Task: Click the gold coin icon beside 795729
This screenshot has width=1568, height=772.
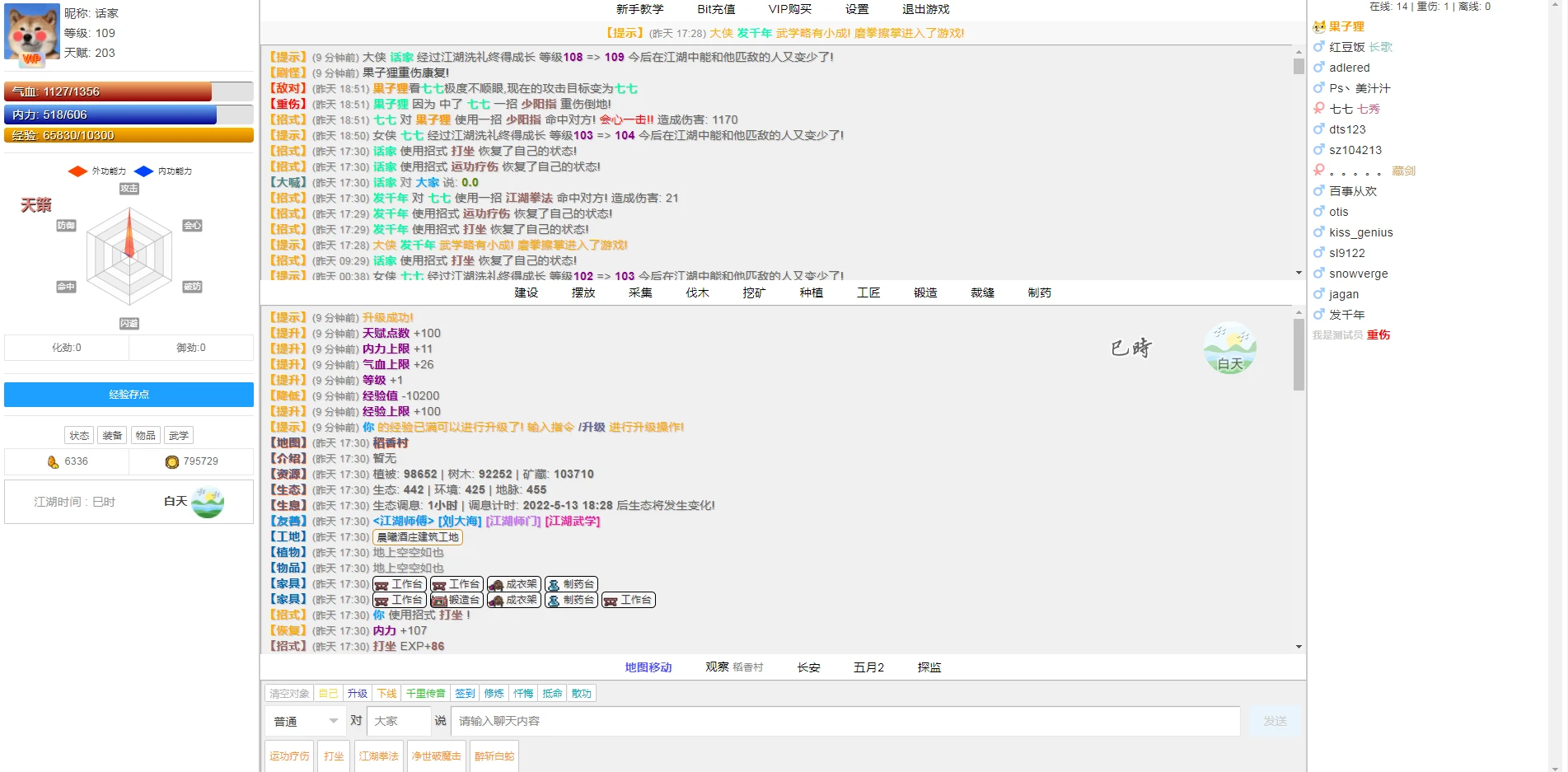Action: (171, 462)
